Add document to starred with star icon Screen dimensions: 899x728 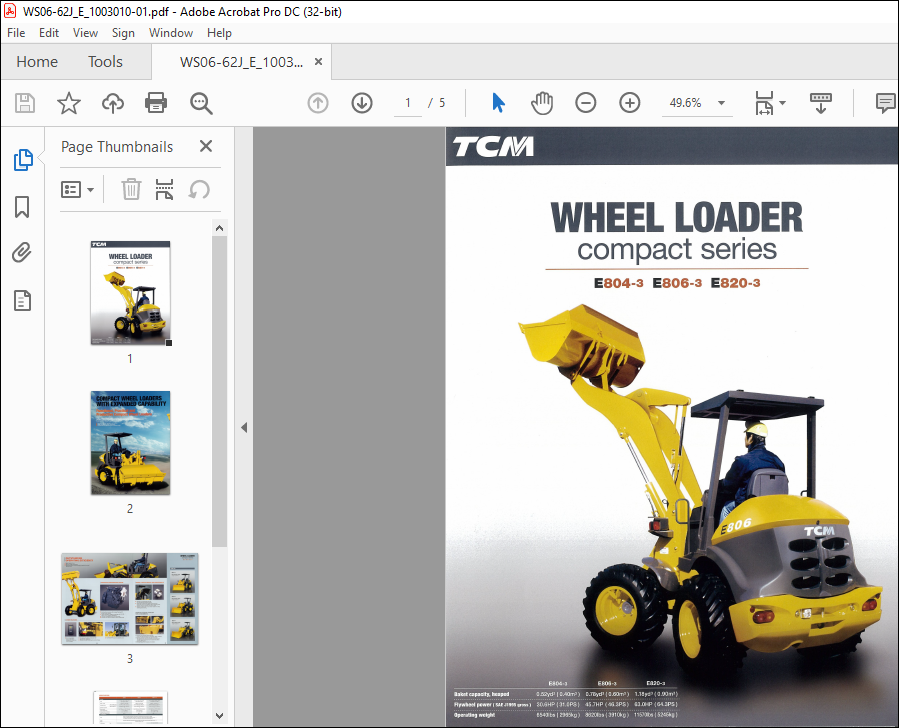pyautogui.click(x=69, y=103)
